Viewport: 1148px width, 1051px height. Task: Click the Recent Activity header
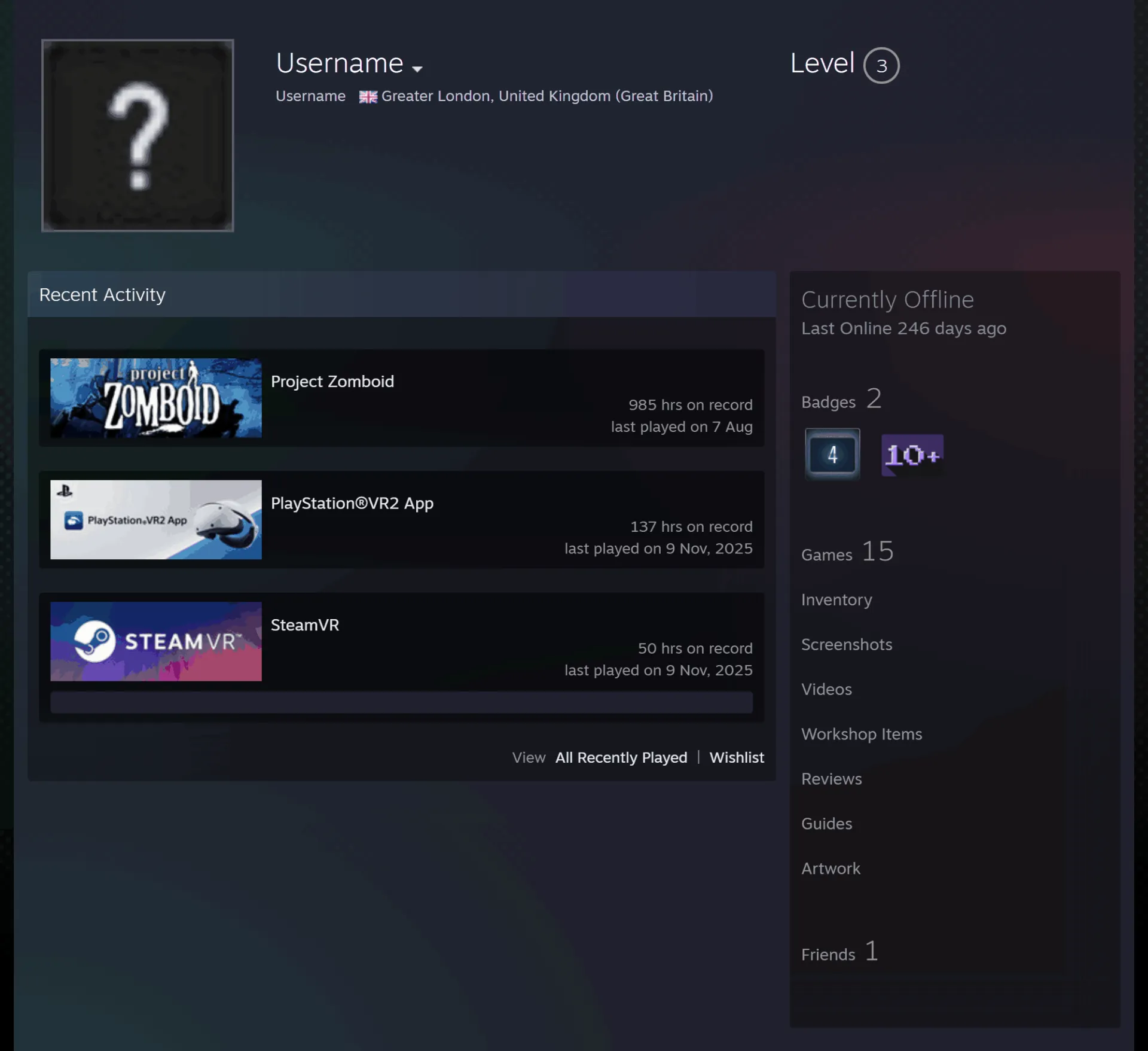[x=402, y=294]
